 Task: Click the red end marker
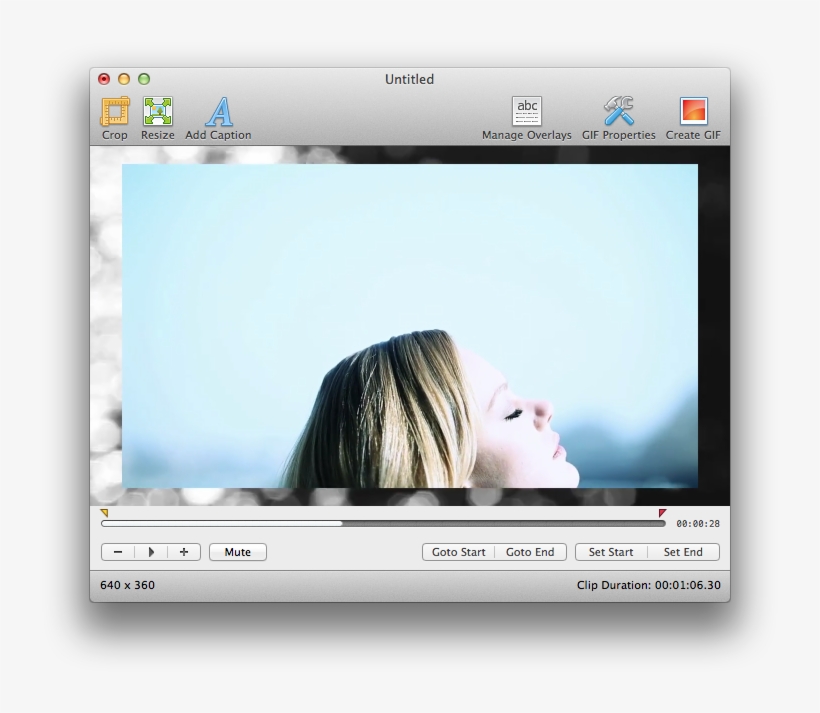click(x=662, y=512)
